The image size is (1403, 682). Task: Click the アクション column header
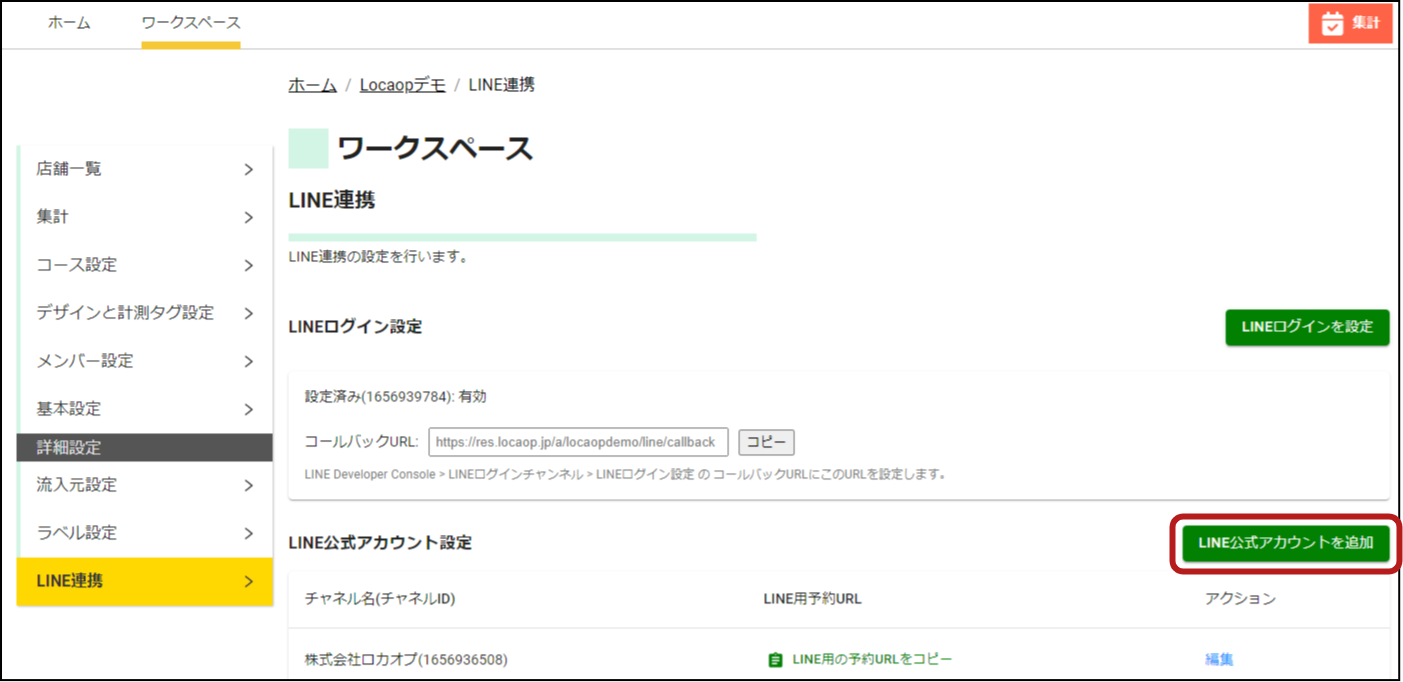(1241, 599)
